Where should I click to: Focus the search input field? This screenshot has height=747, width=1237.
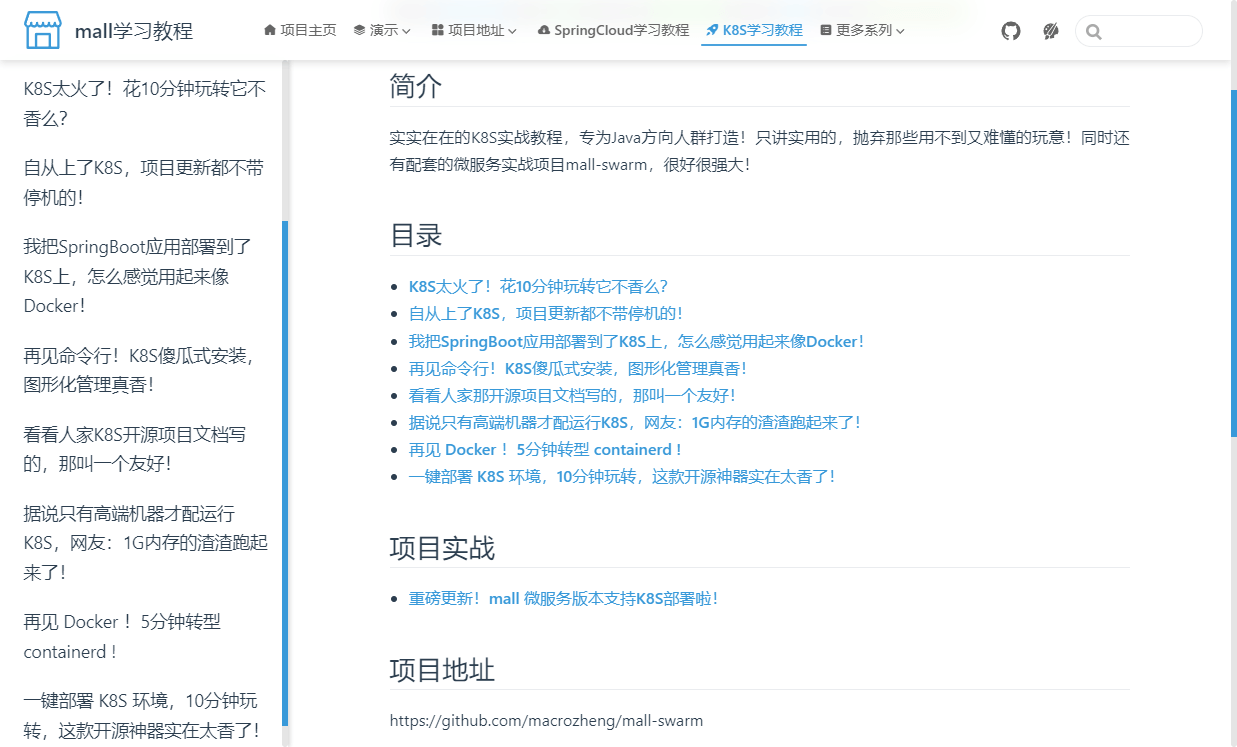1139,31
